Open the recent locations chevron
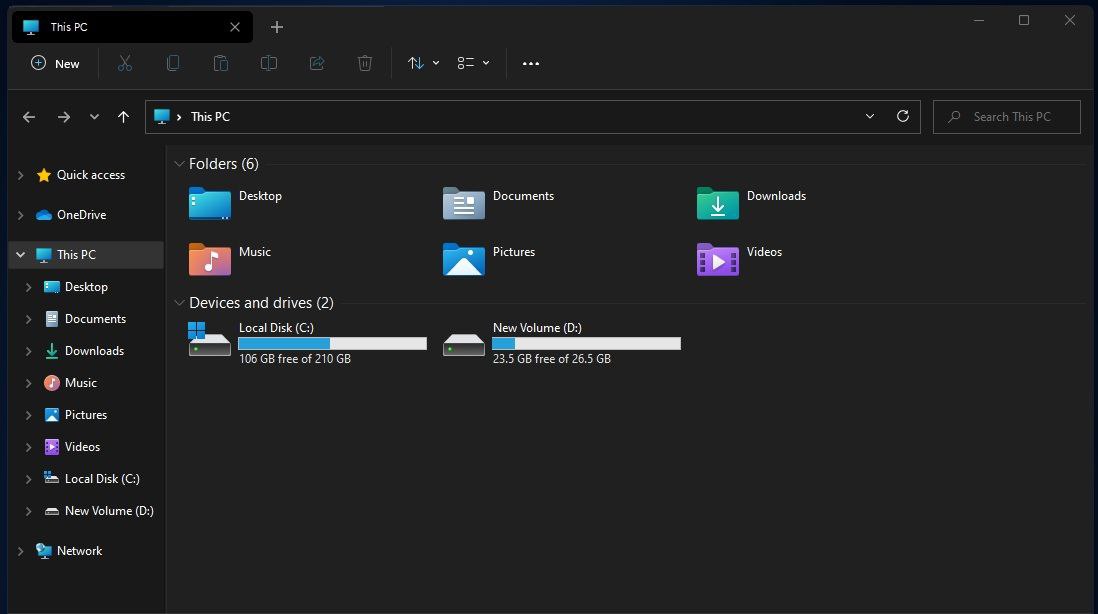This screenshot has width=1098, height=614. pos(95,117)
